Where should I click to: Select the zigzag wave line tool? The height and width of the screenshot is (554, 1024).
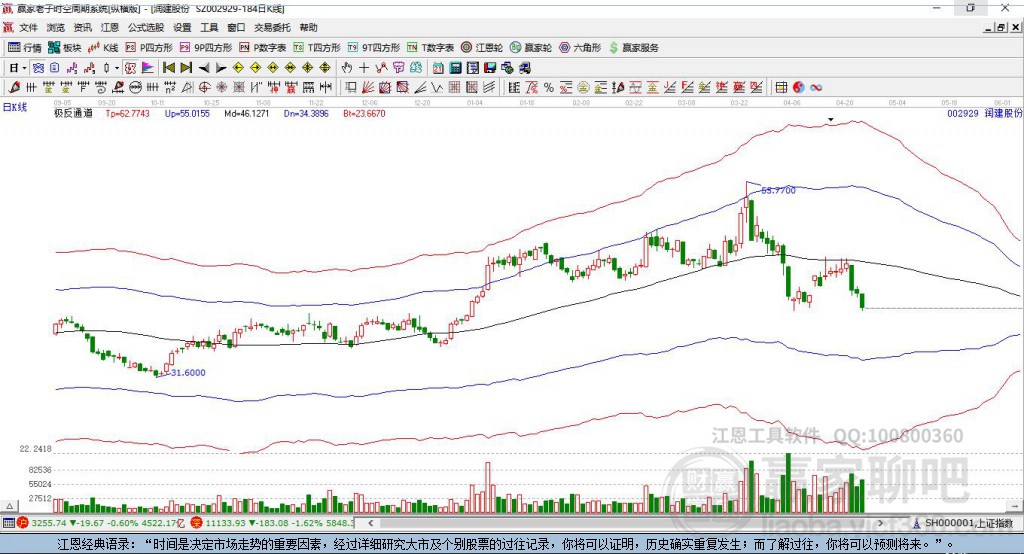click(x=437, y=88)
